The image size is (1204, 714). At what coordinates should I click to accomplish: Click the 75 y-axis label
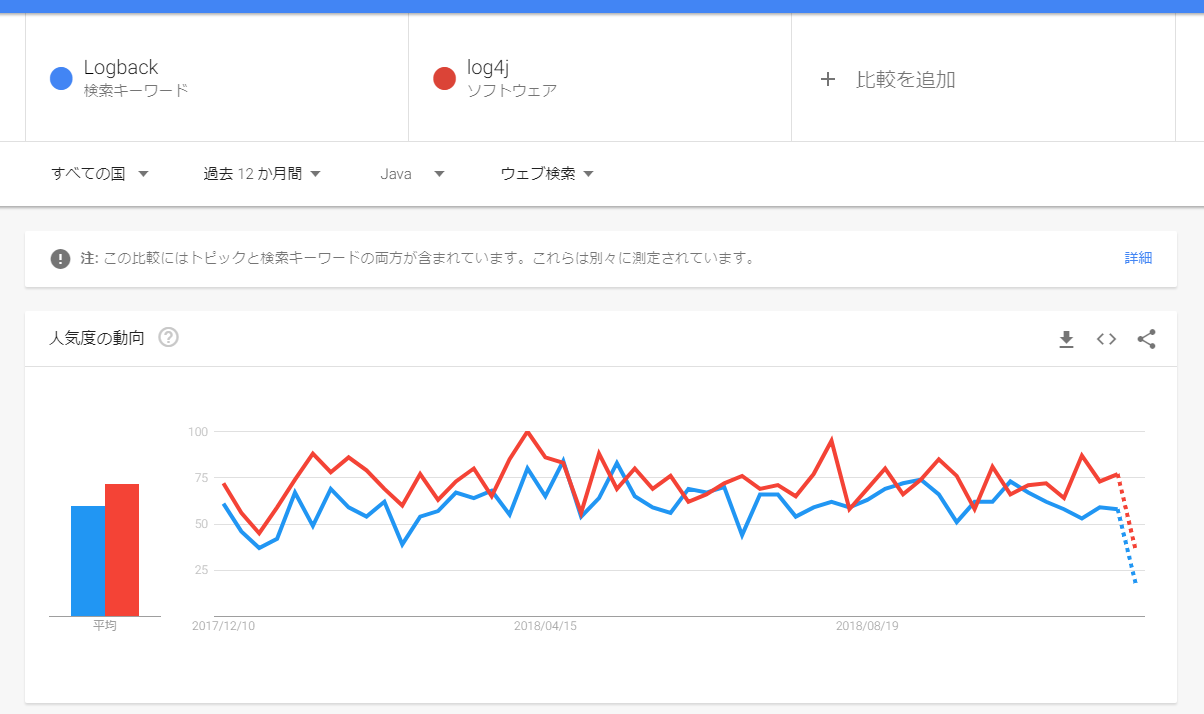tap(200, 477)
